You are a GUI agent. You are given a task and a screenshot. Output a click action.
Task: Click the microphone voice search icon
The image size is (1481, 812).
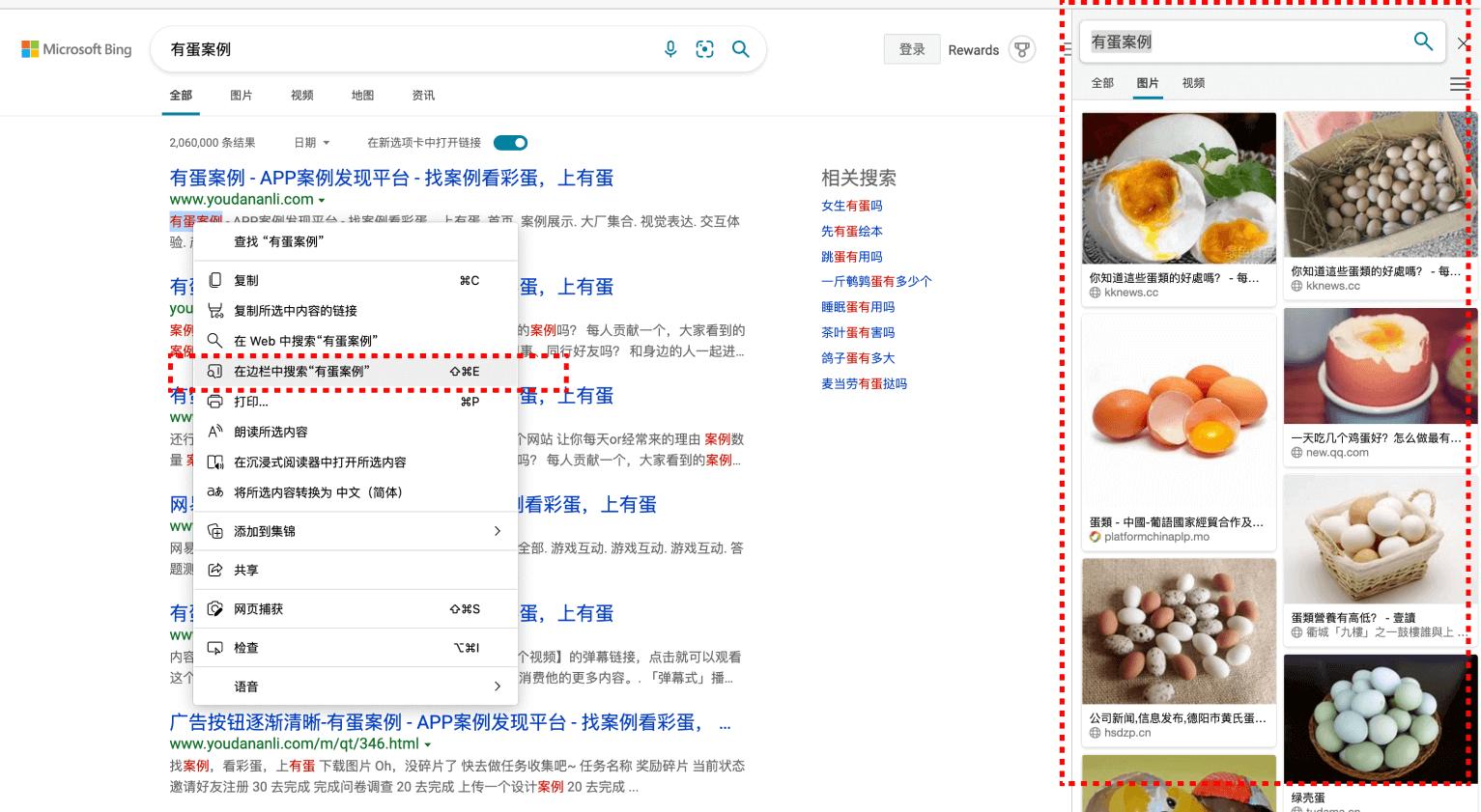coord(670,49)
